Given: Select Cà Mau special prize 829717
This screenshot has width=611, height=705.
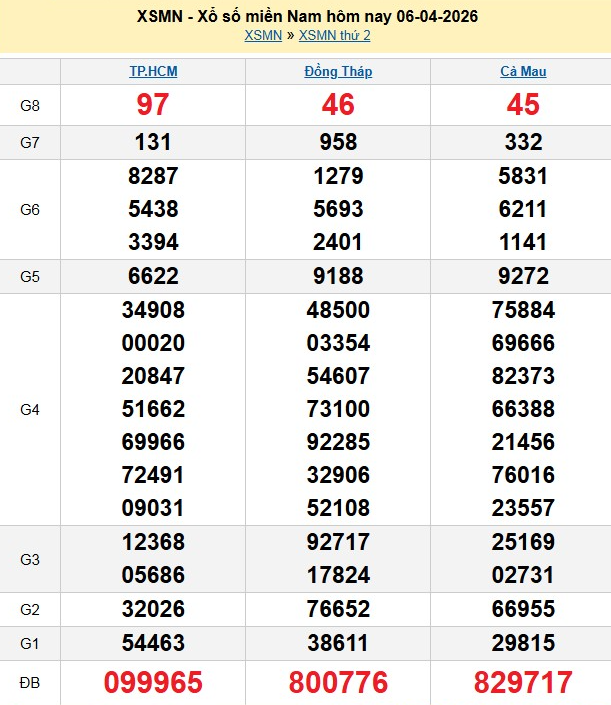Looking at the screenshot, I should 523,682.
